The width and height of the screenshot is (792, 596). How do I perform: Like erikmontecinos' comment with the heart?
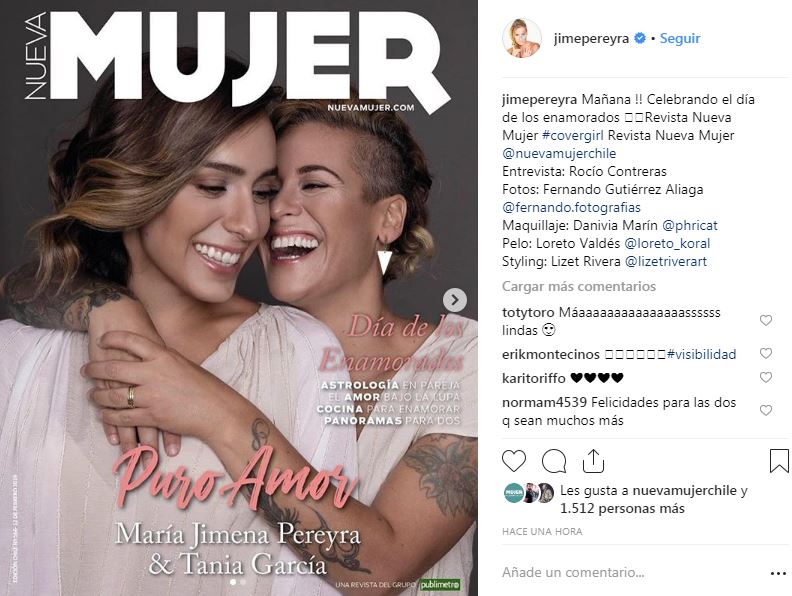[766, 353]
